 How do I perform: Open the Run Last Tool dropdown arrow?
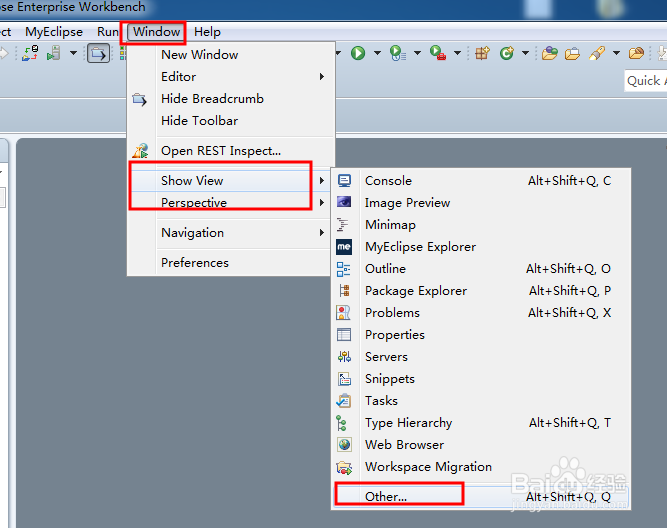coord(417,53)
